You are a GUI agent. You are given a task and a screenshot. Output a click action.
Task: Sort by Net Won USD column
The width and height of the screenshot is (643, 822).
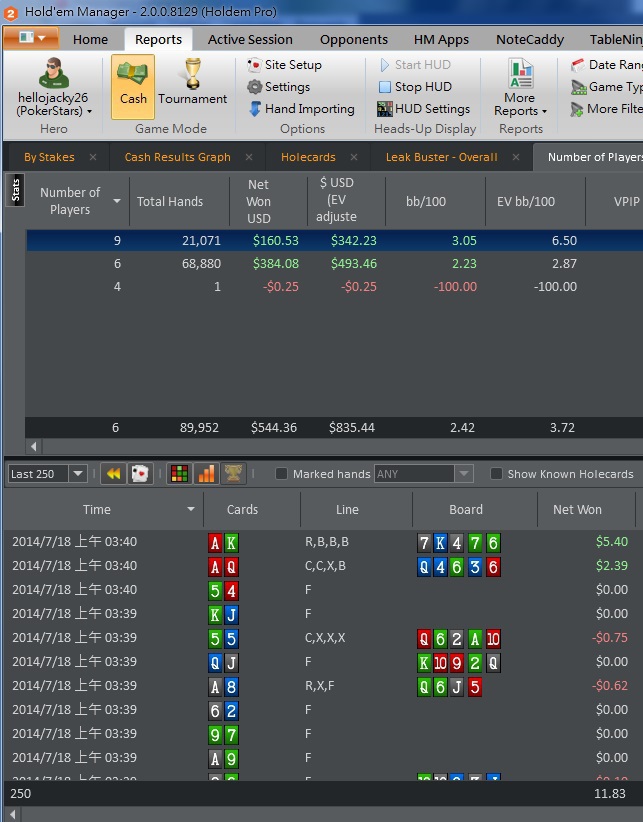pyautogui.click(x=268, y=201)
